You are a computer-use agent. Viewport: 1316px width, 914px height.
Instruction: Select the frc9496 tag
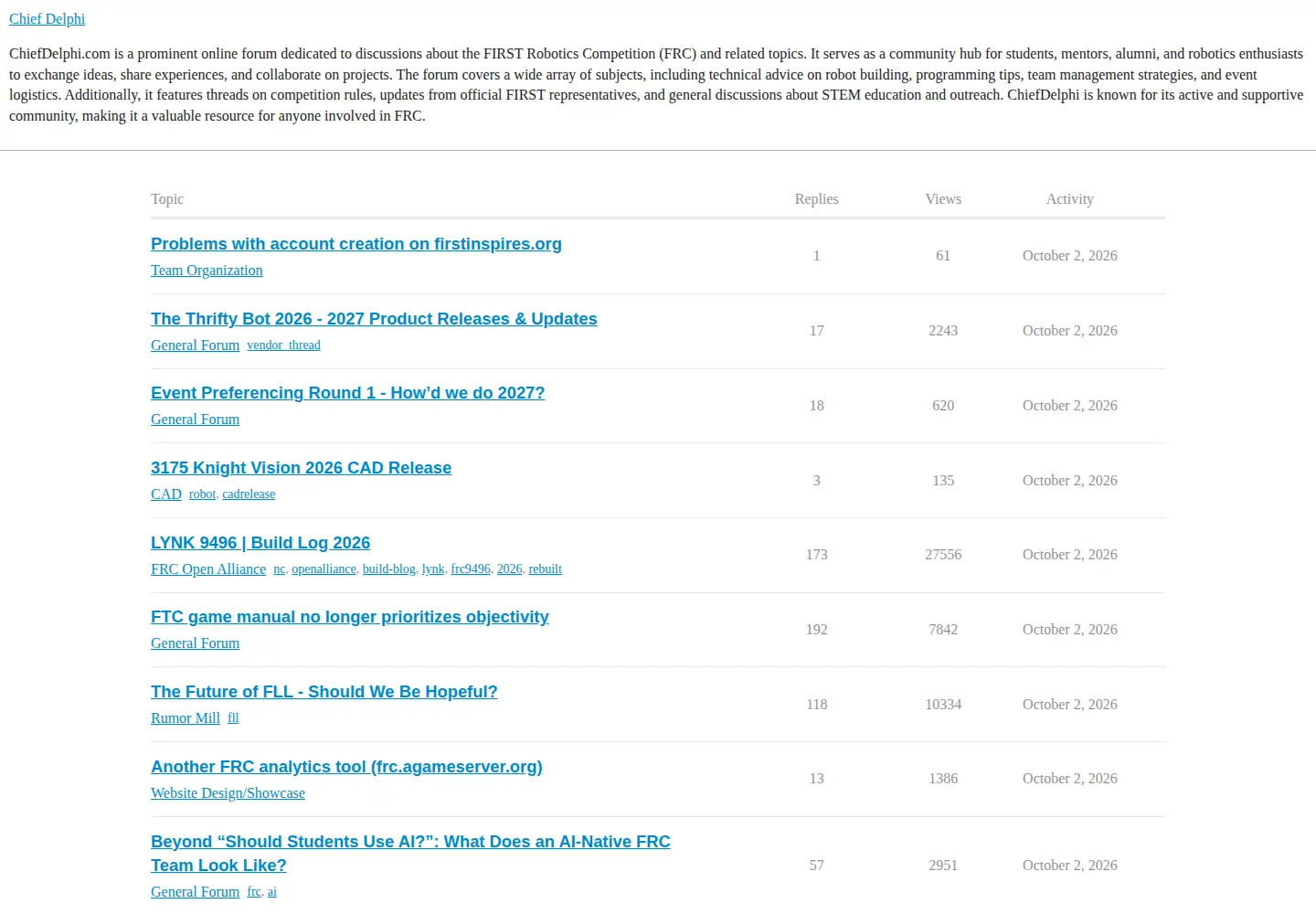(x=471, y=569)
